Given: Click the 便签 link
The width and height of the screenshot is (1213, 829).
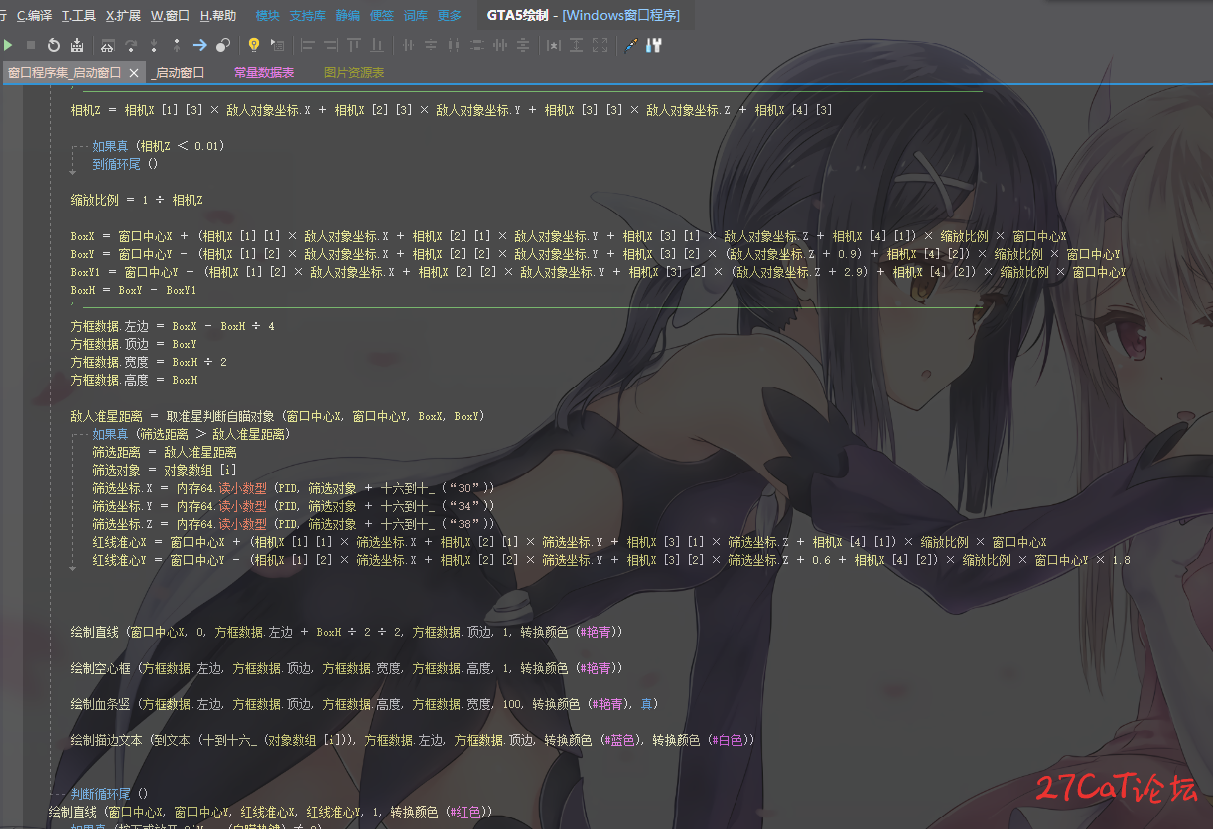Looking at the screenshot, I should click(382, 16).
